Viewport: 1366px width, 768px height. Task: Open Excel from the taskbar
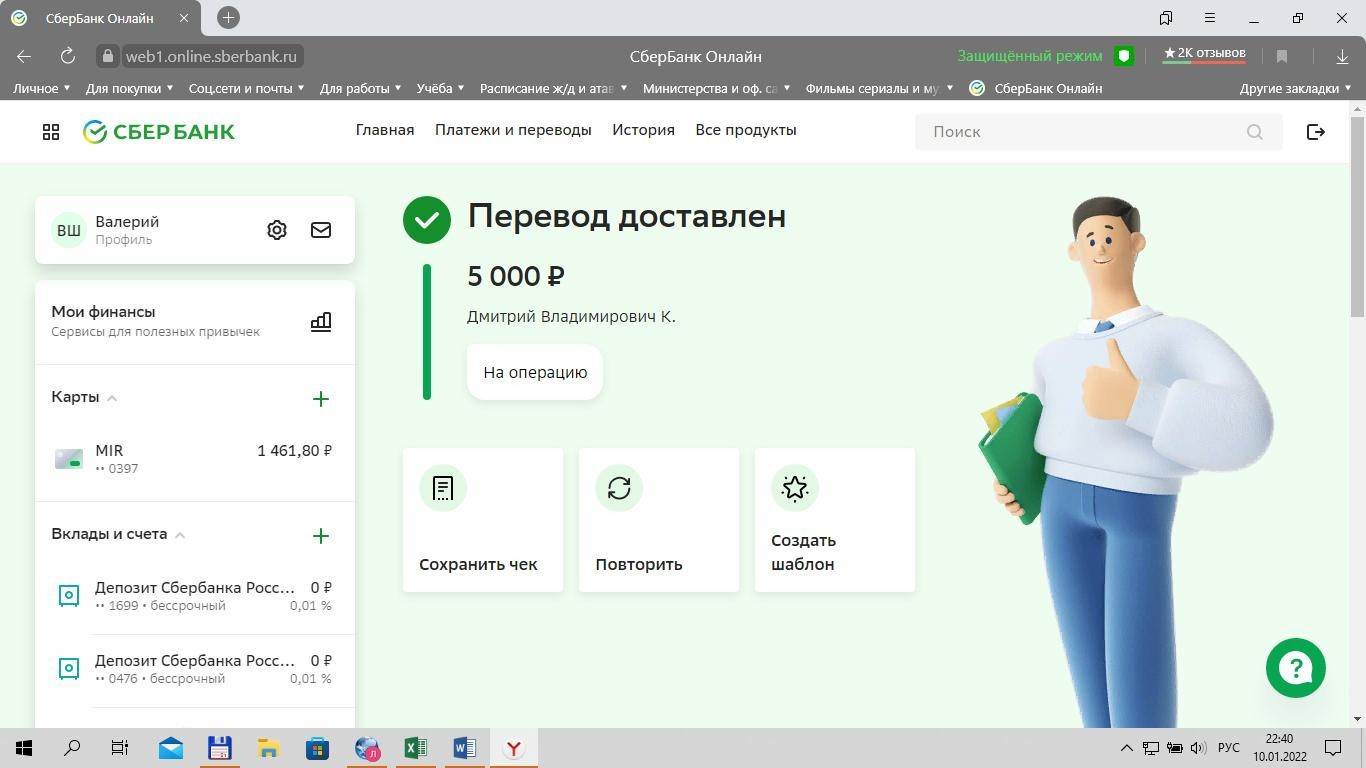click(415, 748)
